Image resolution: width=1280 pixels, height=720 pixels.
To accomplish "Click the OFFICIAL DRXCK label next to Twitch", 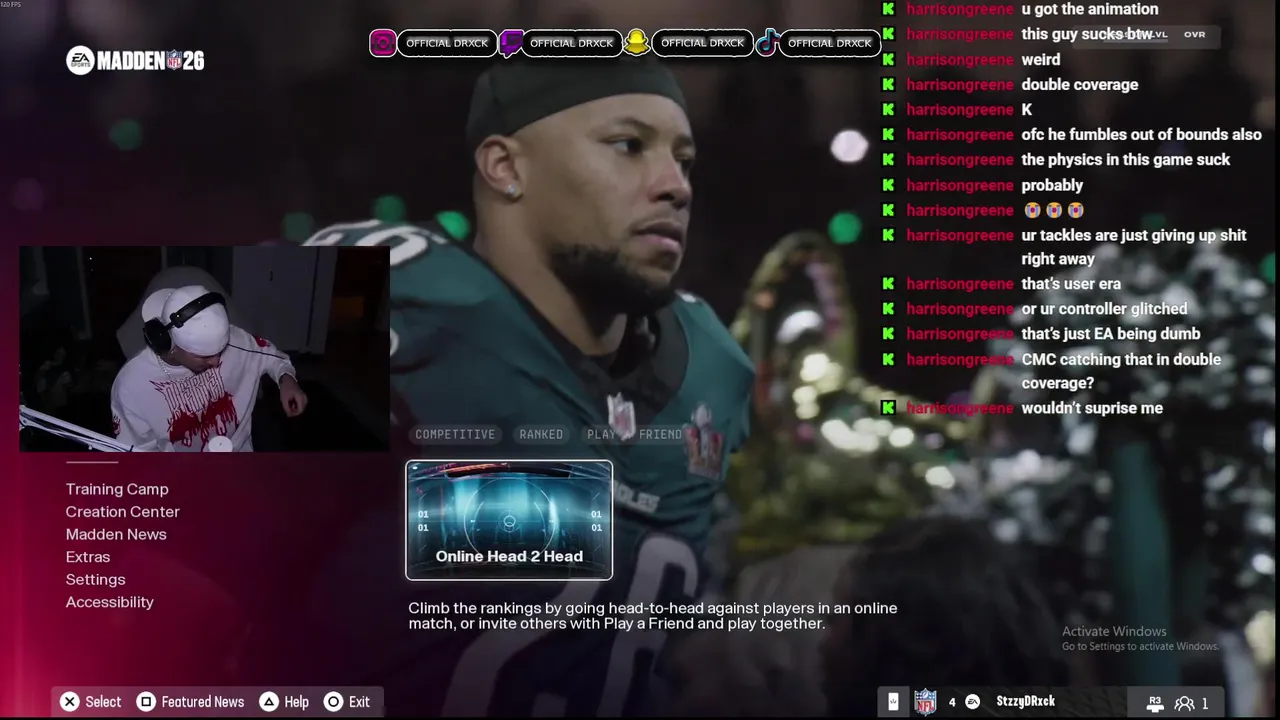I will [571, 43].
